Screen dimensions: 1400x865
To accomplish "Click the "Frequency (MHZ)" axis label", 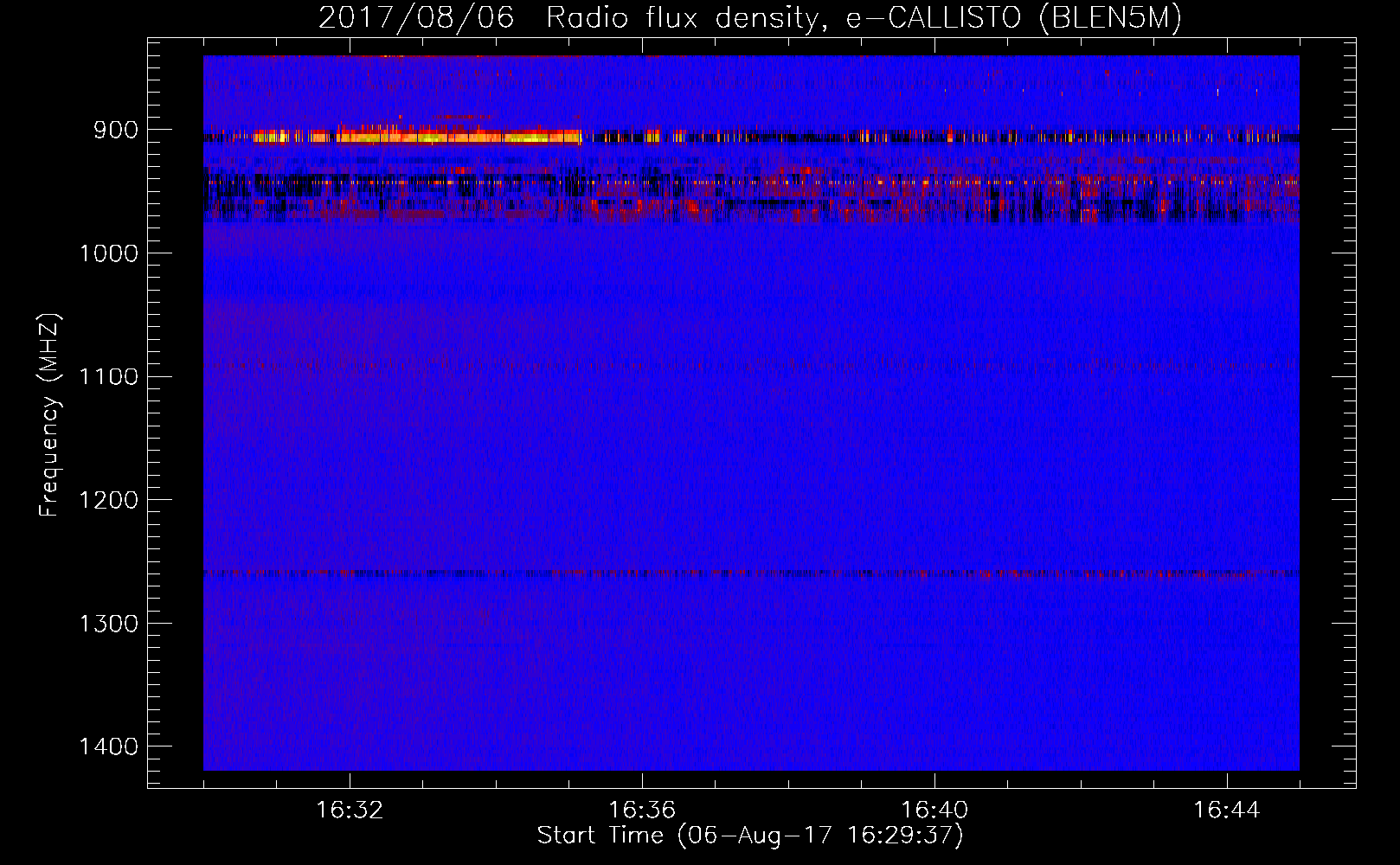I will (x=49, y=414).
